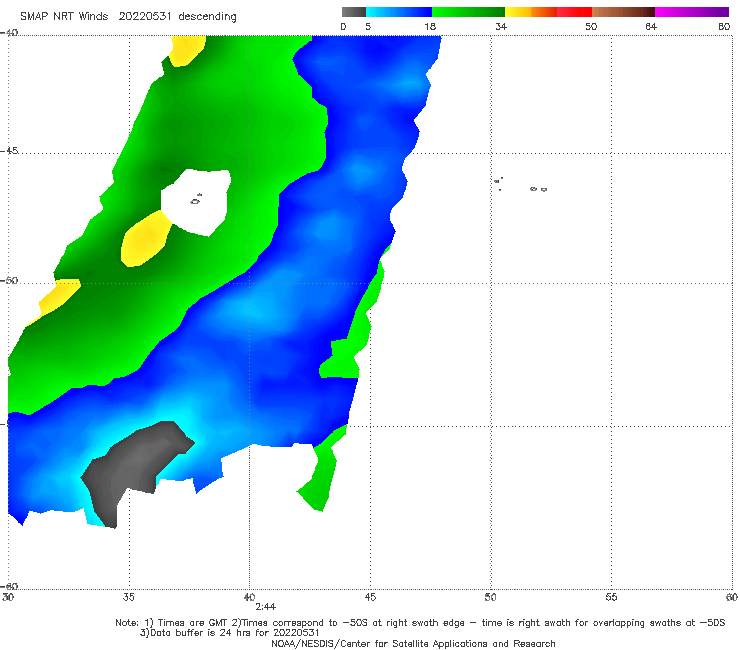Click the longitude axis label '45' on the bottom axis
The image size is (740, 650).
tap(370, 597)
